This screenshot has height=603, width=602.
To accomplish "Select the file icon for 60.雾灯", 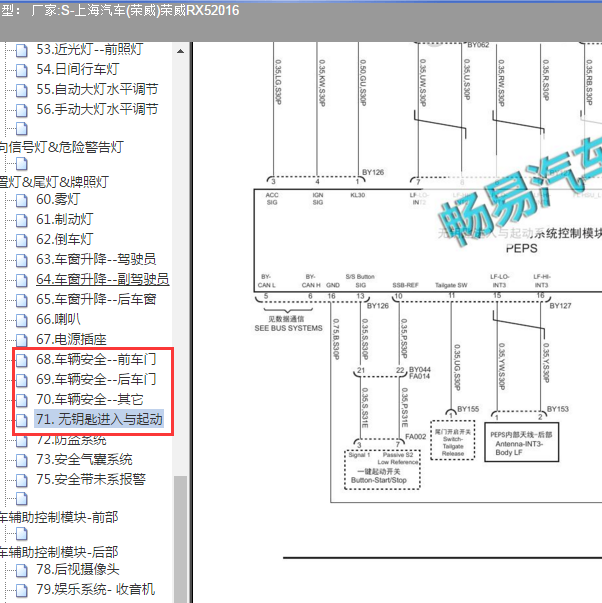I will pyautogui.click(x=22, y=200).
